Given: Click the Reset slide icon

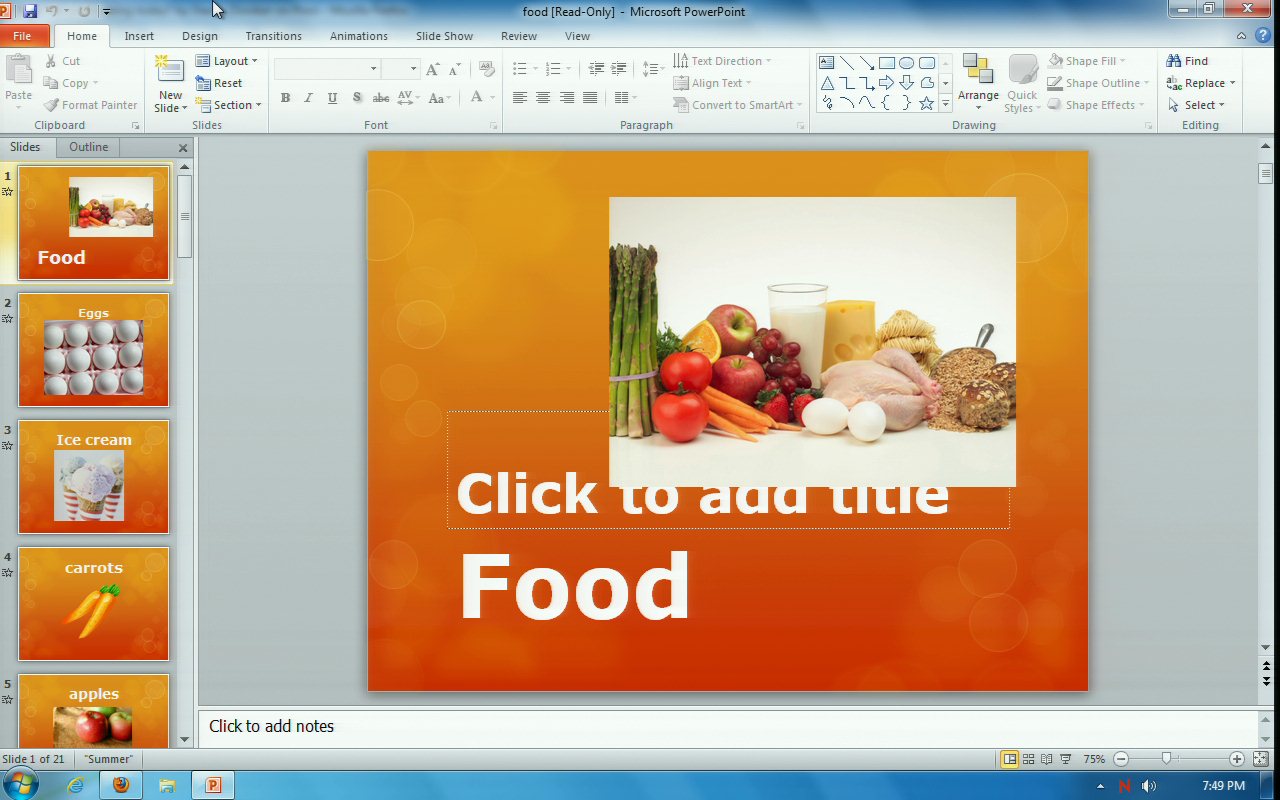Looking at the screenshot, I should (220, 83).
